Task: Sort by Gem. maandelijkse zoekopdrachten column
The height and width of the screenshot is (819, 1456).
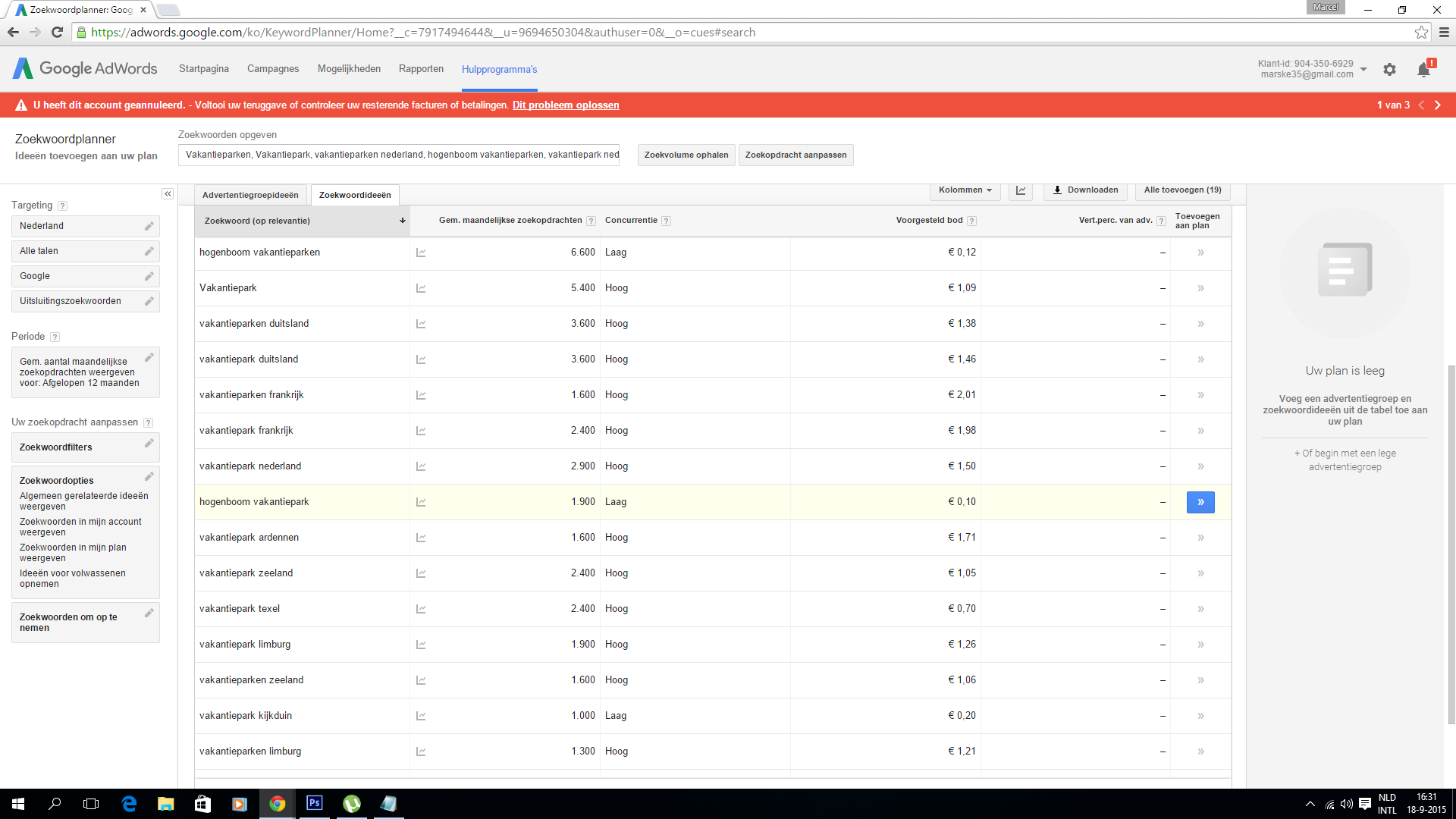Action: (510, 221)
